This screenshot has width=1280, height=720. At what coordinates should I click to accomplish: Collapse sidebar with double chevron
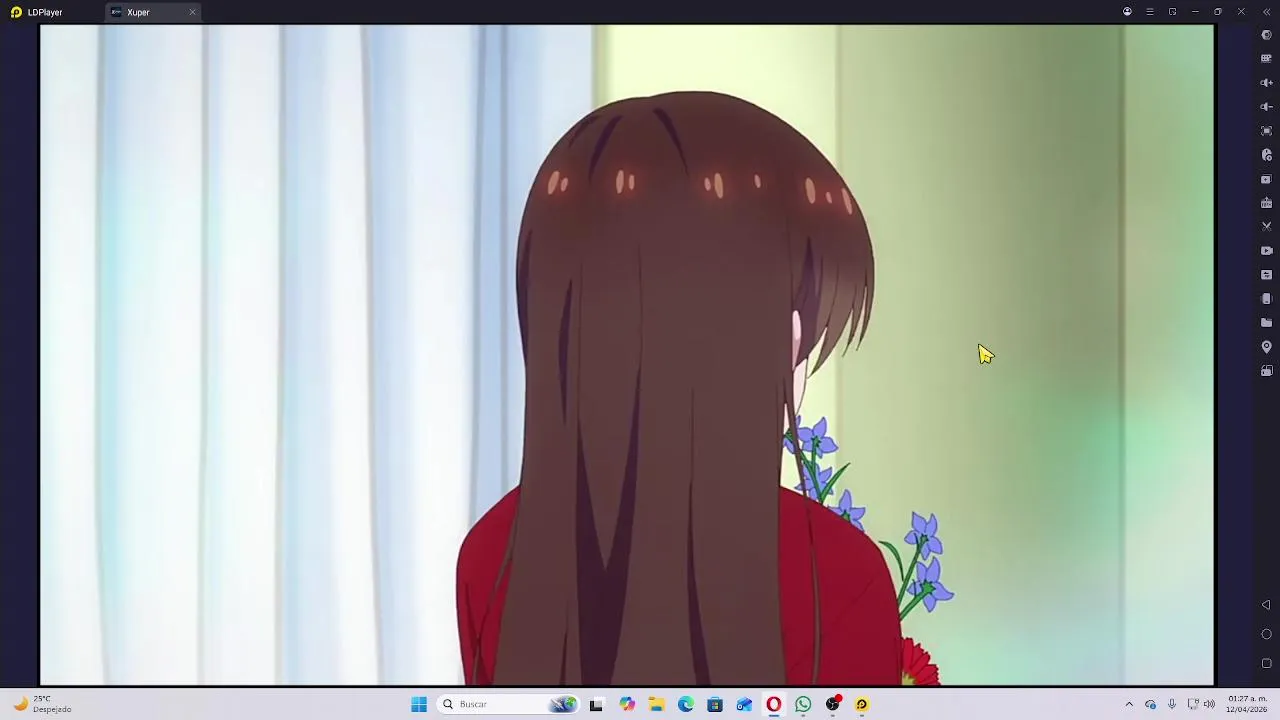[x=1266, y=12]
